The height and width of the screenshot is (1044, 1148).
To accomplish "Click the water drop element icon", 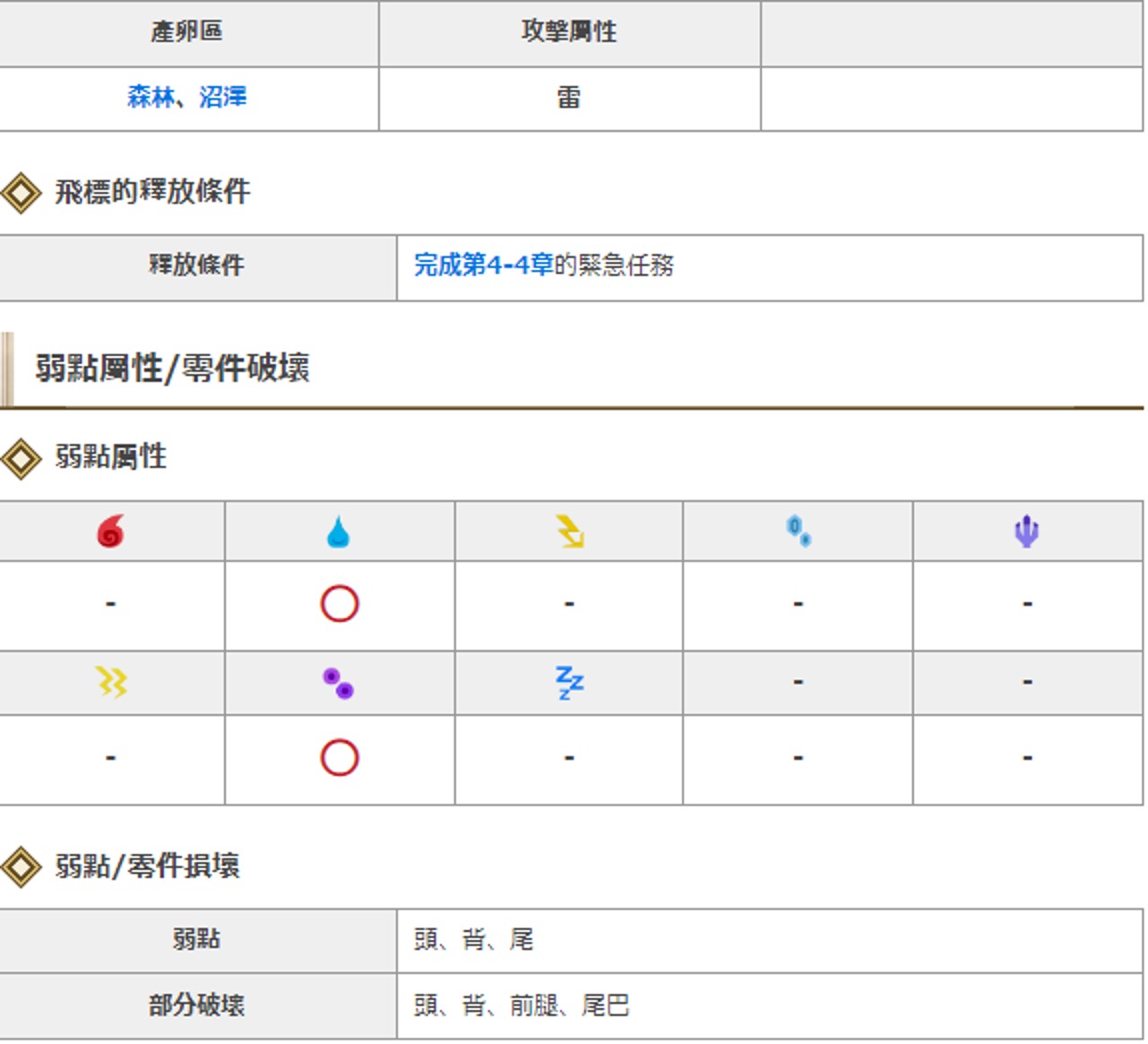I will point(338,532).
